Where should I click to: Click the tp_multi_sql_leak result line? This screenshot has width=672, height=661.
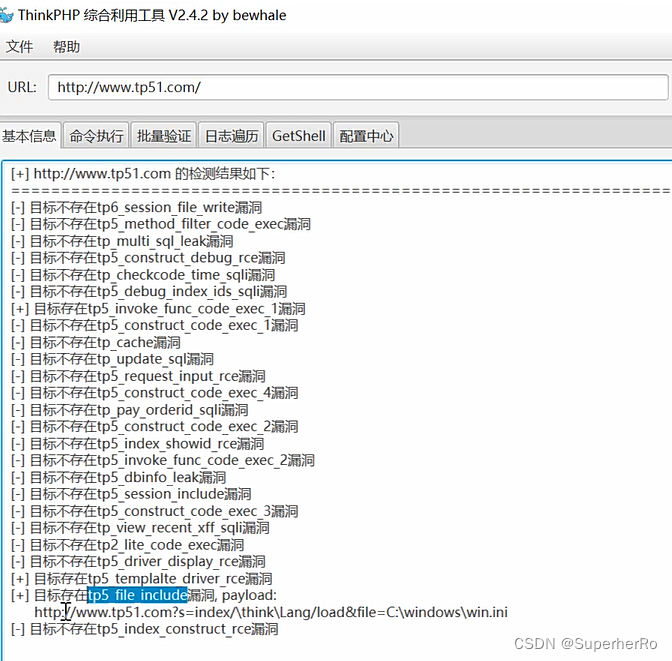122,241
